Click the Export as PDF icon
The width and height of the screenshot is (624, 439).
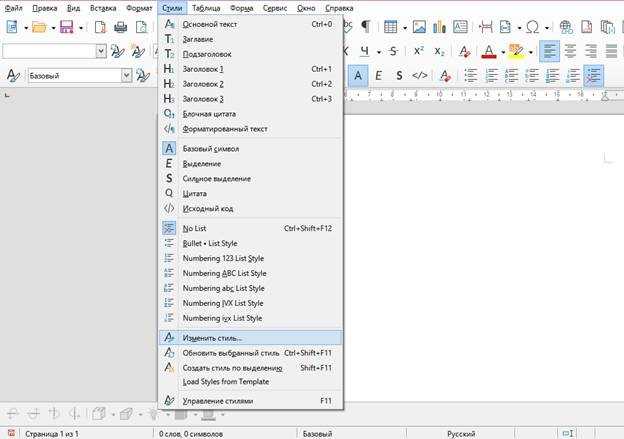(101, 27)
